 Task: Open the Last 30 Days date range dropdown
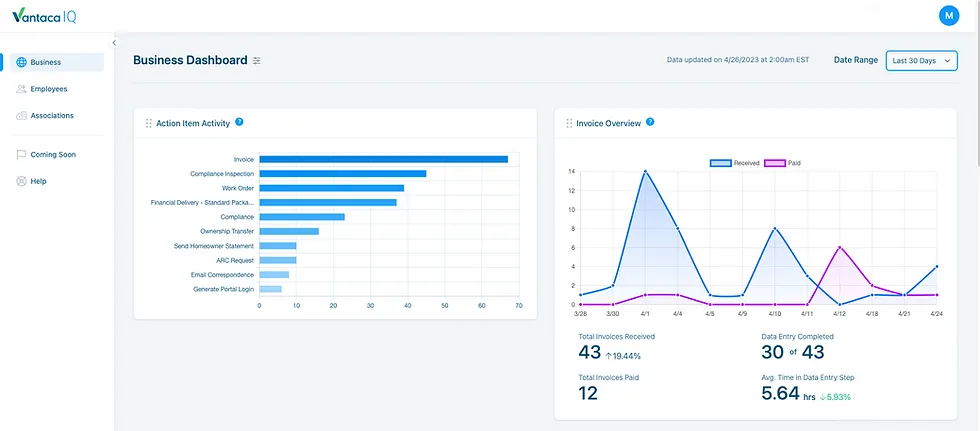[921, 61]
